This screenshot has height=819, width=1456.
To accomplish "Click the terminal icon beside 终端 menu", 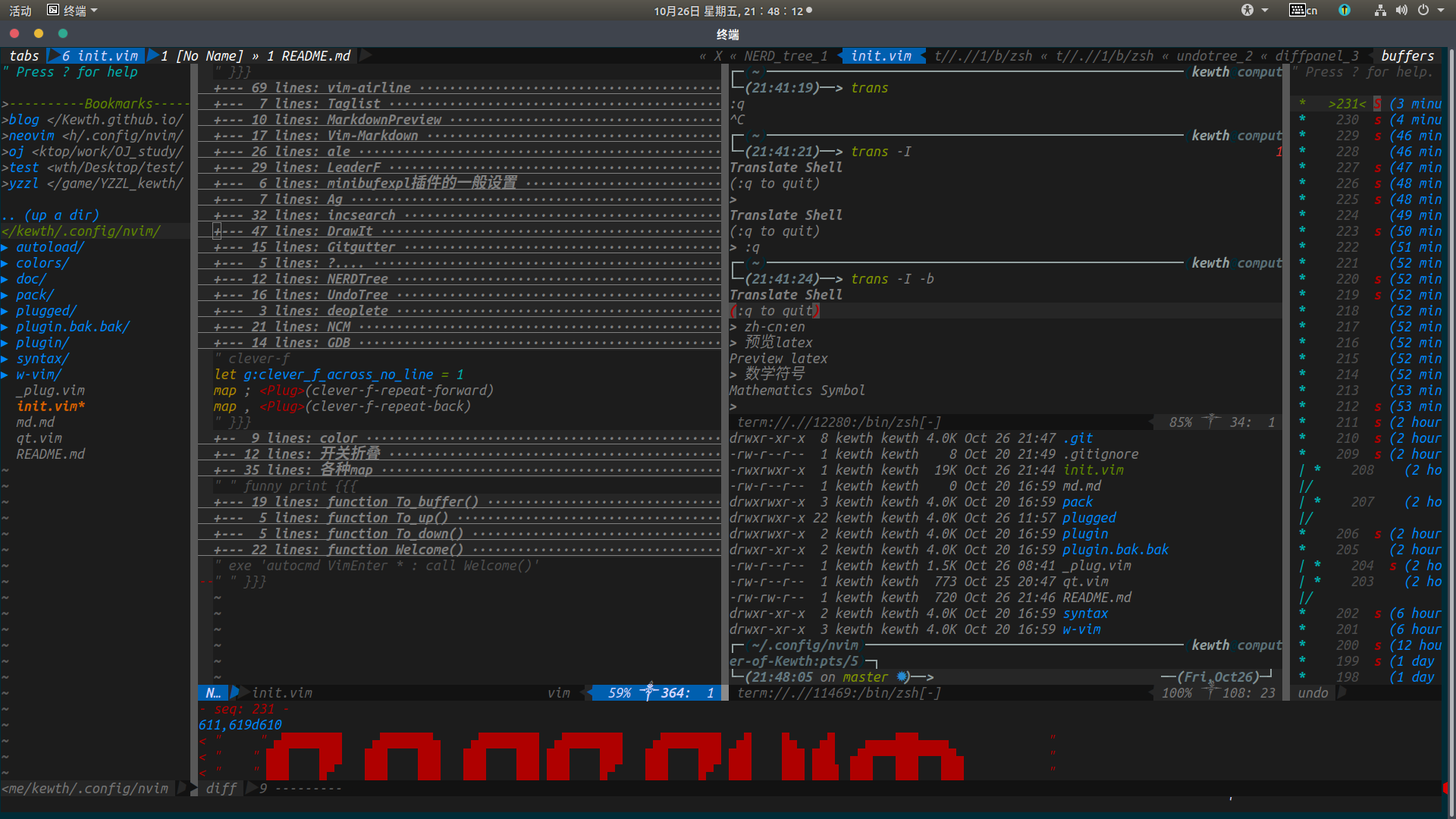I will coord(53,10).
